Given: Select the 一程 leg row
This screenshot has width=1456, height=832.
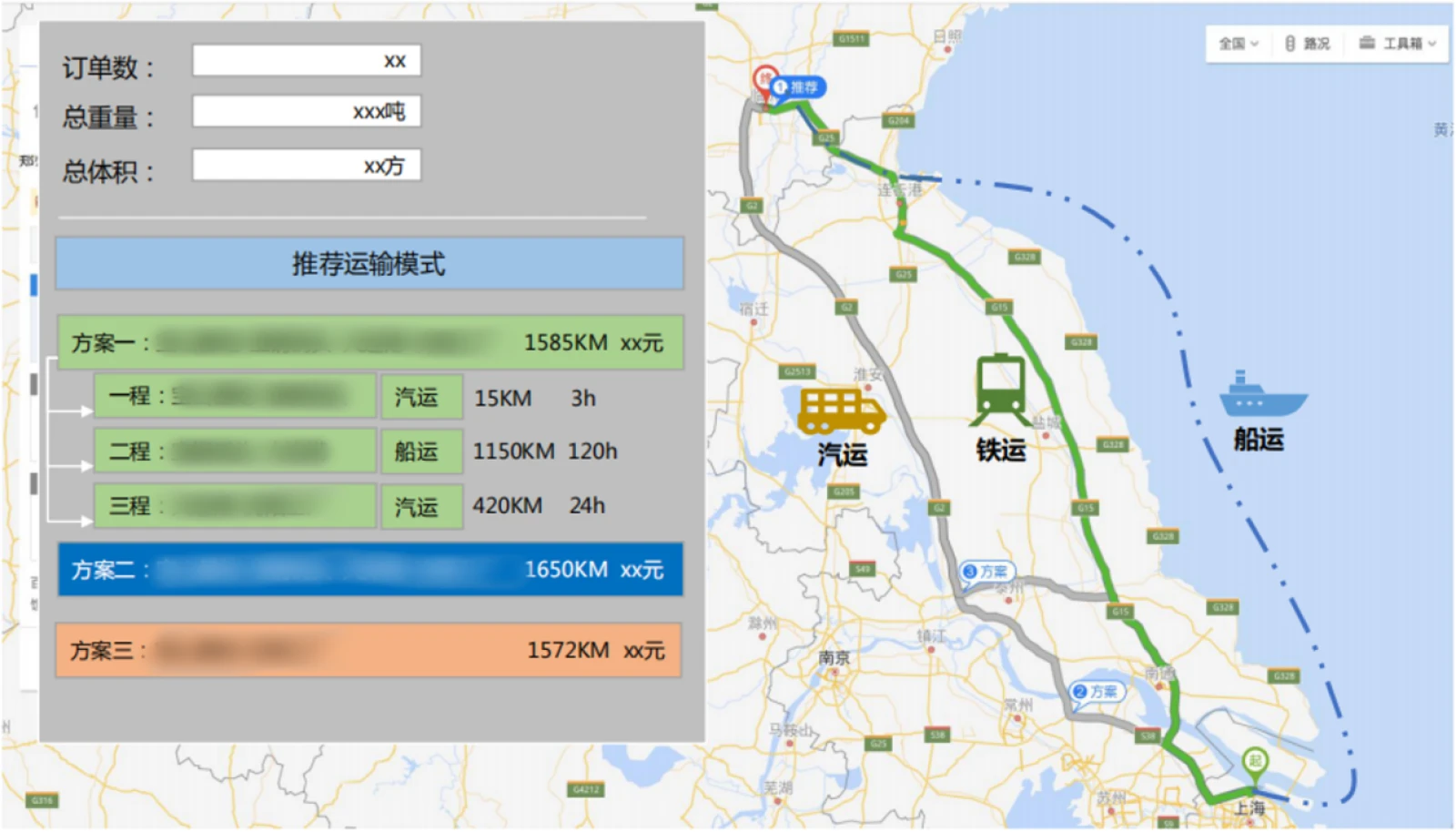Looking at the screenshot, I should point(235,397).
